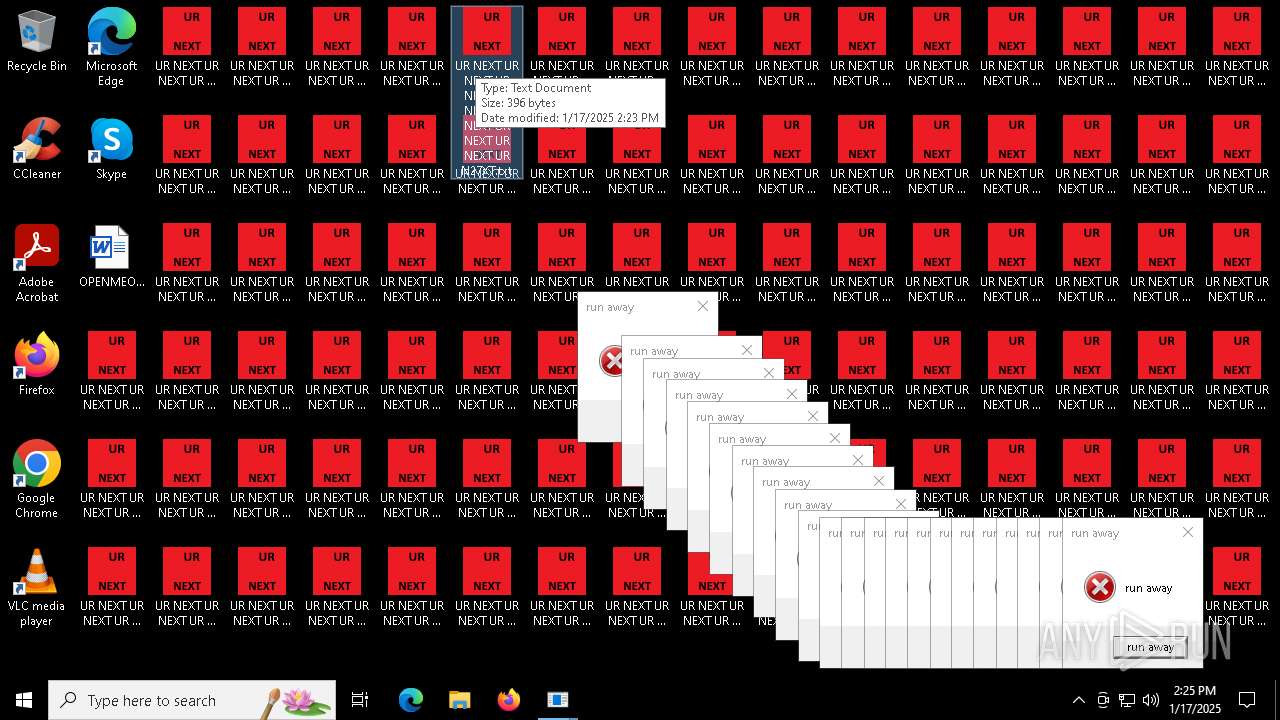Select the Firefox desktop shortcut
The height and width of the screenshot is (720, 1280).
[x=37, y=365]
